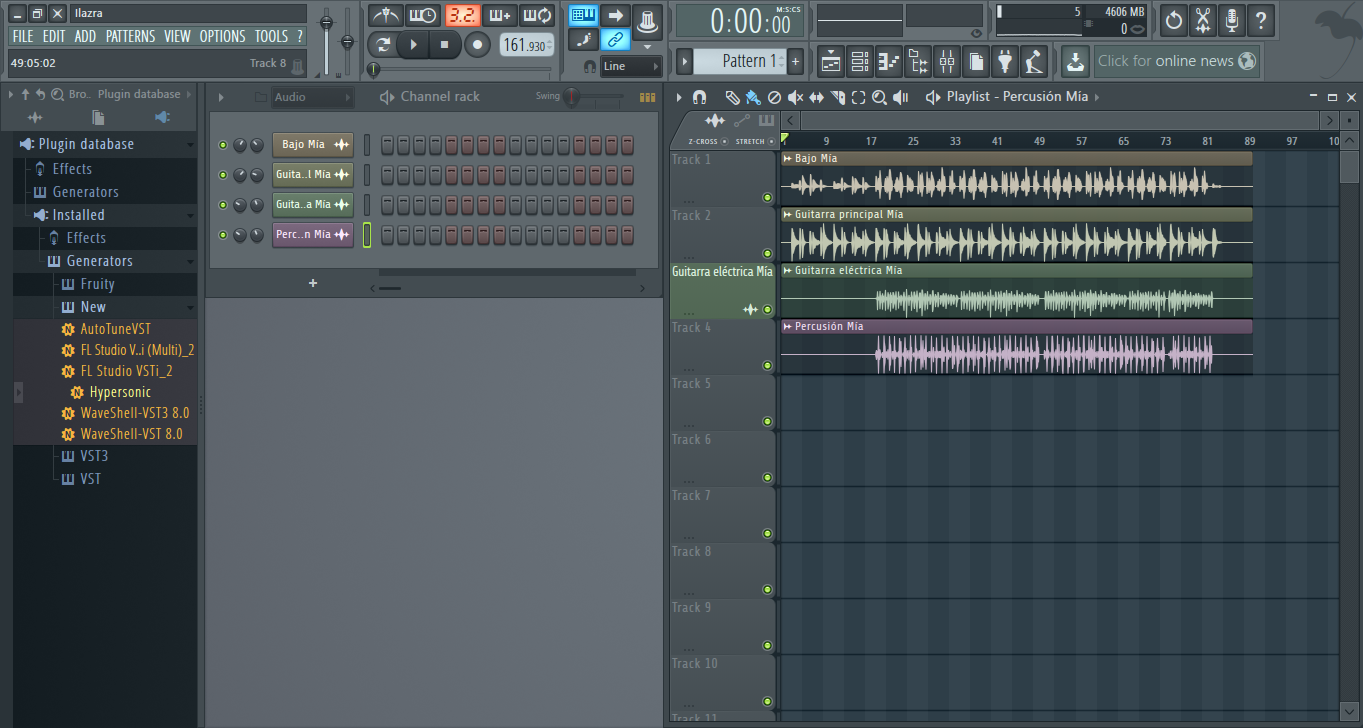The width and height of the screenshot is (1363, 728).
Task: Open the OPTIONS menu
Action: pos(222,36)
